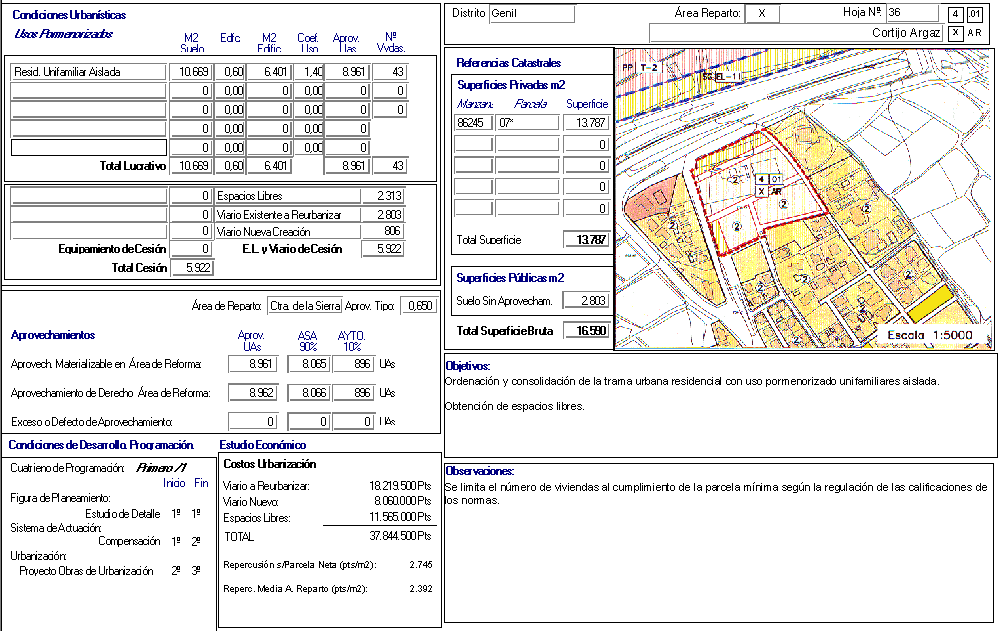The image size is (1000, 631).
Task: Open Área de Reparto 'Ctra. de la Sierra' field
Action: point(305,306)
